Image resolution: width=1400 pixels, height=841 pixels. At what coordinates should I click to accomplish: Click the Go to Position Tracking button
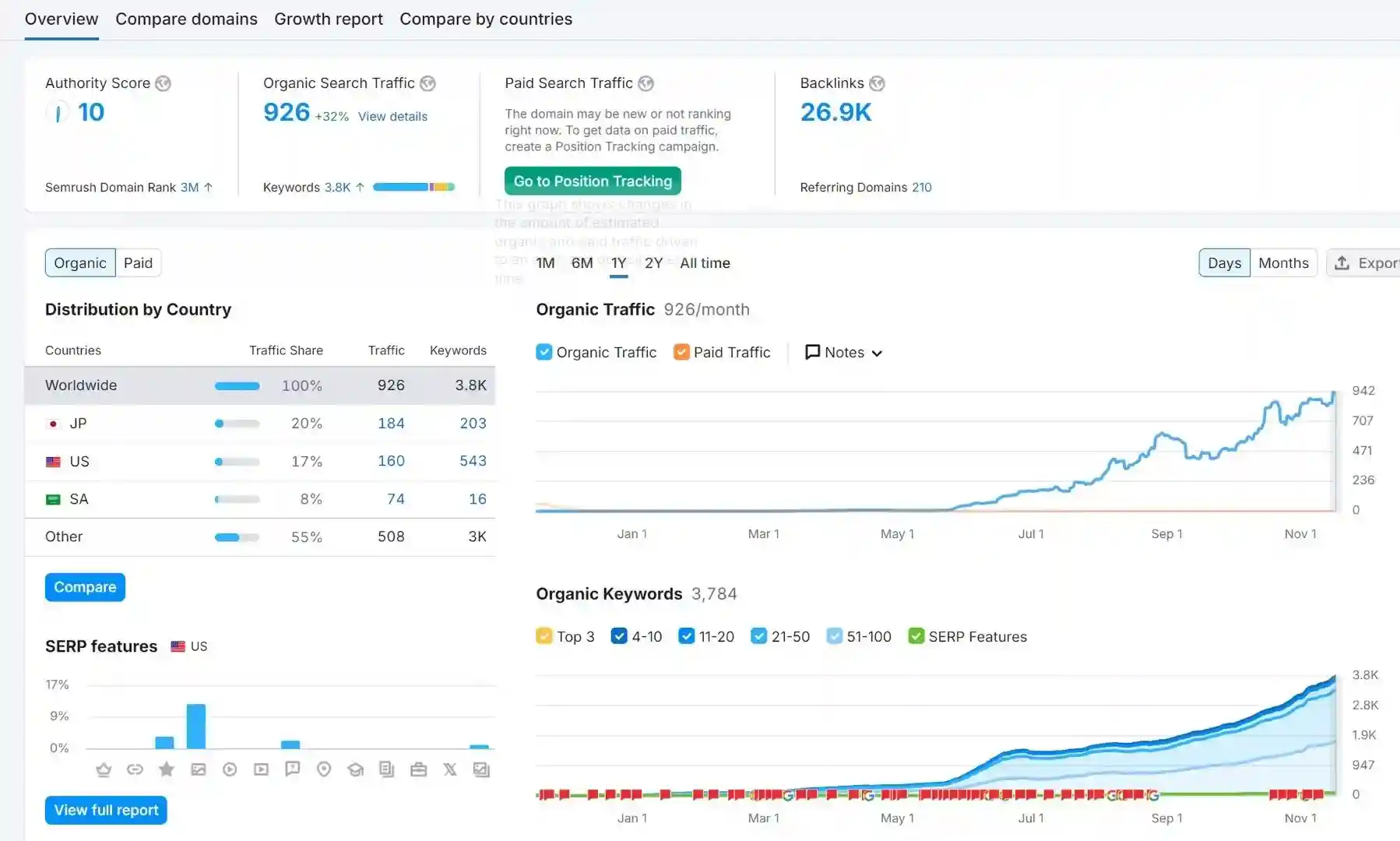click(593, 181)
